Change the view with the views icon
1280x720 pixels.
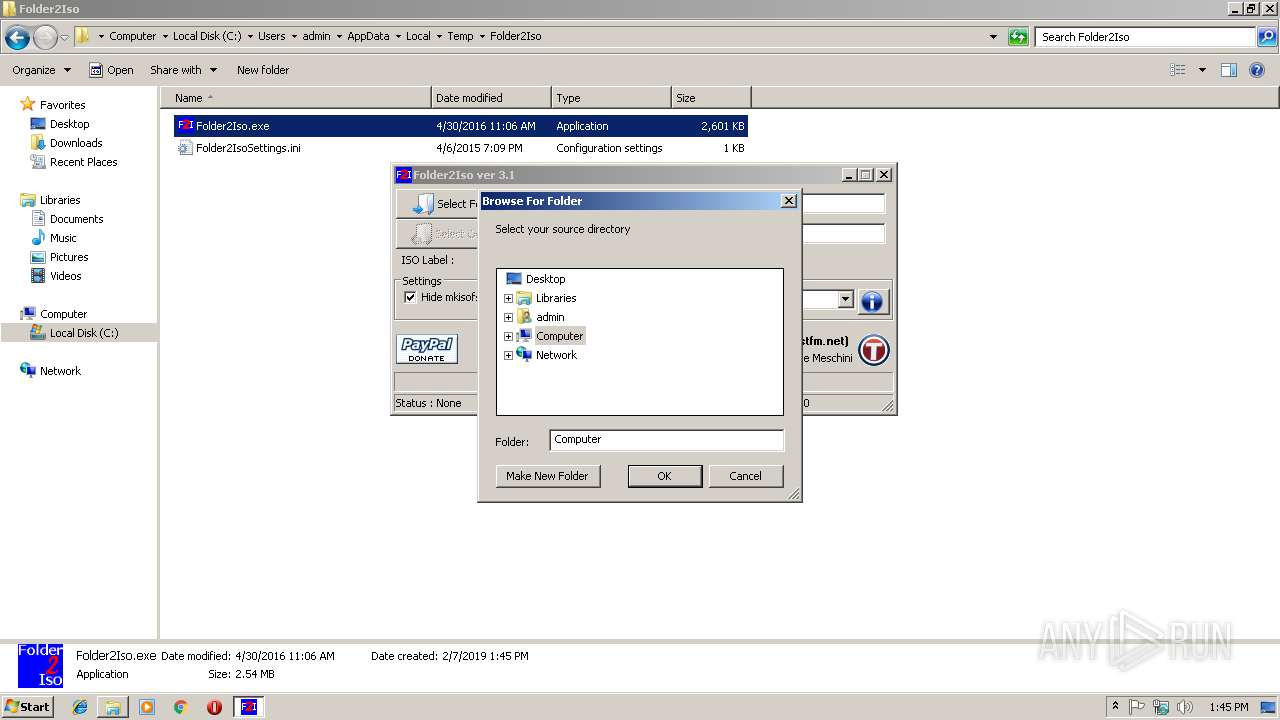click(1178, 70)
